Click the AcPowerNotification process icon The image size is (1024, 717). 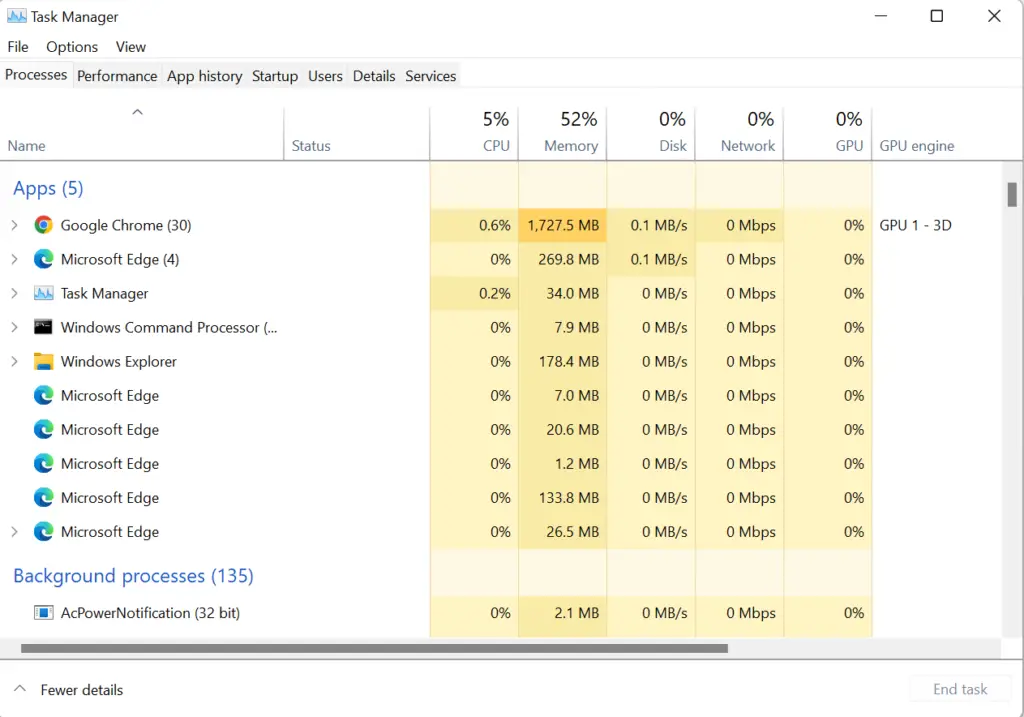(x=43, y=613)
